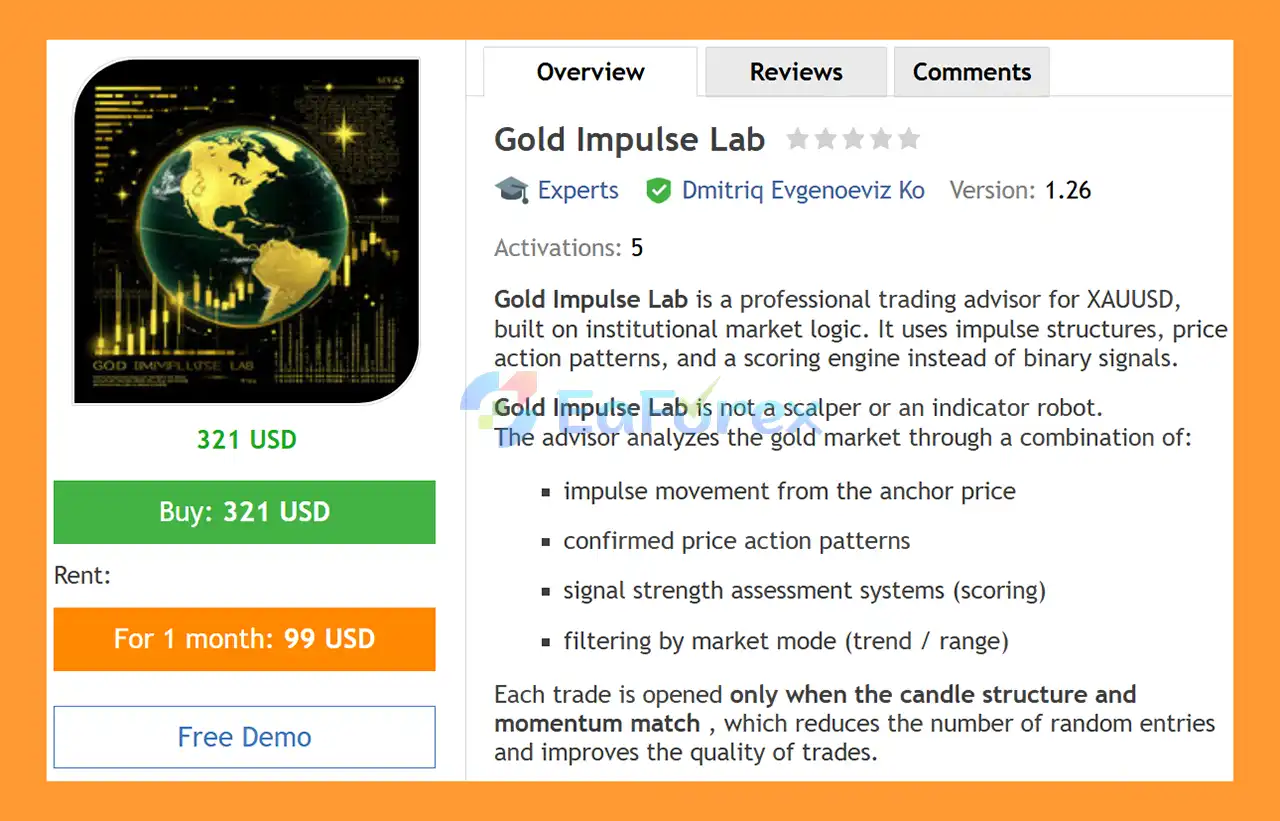Open the Reviews tab
1280x821 pixels.
pos(796,72)
